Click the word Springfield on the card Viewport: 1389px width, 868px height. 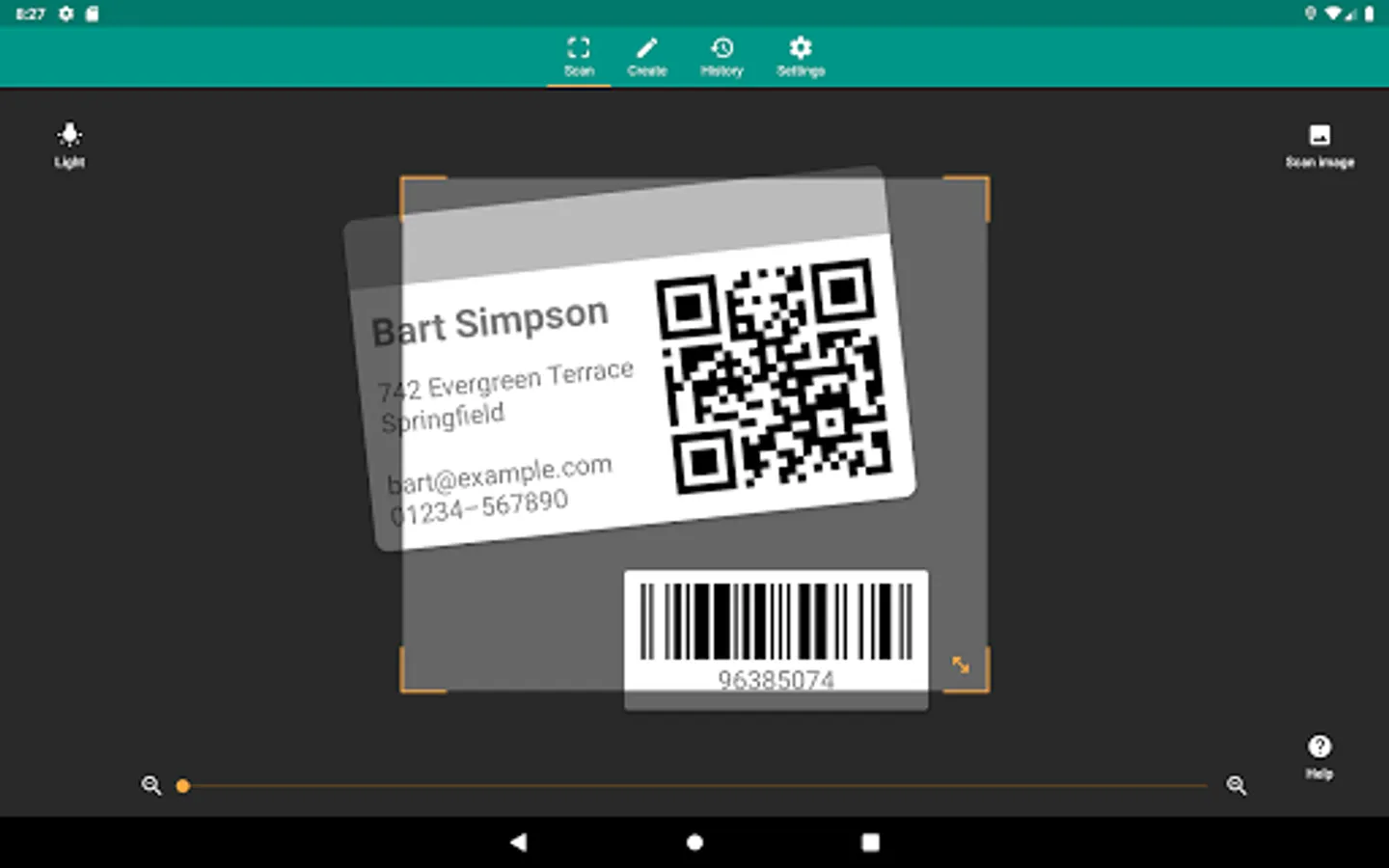443,419
